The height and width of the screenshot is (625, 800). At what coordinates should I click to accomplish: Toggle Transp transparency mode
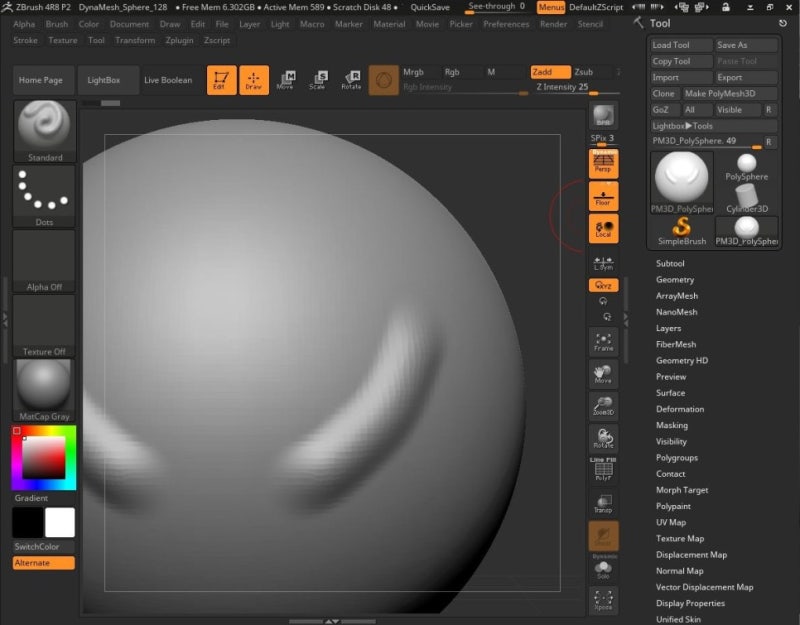604,503
